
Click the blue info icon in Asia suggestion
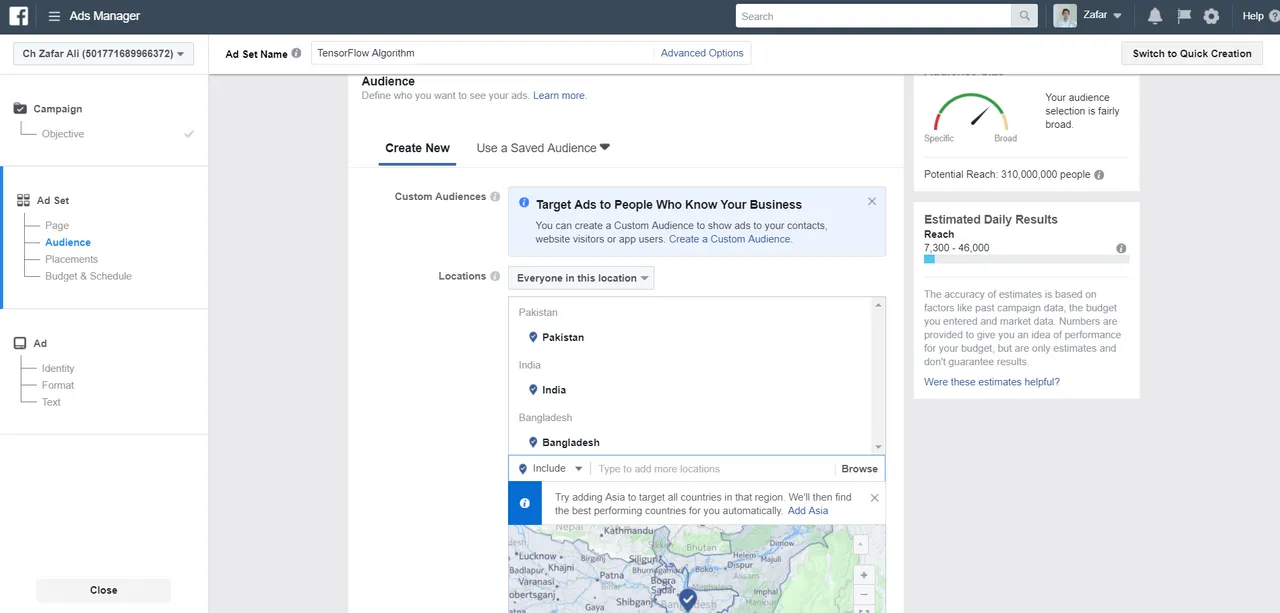point(525,503)
